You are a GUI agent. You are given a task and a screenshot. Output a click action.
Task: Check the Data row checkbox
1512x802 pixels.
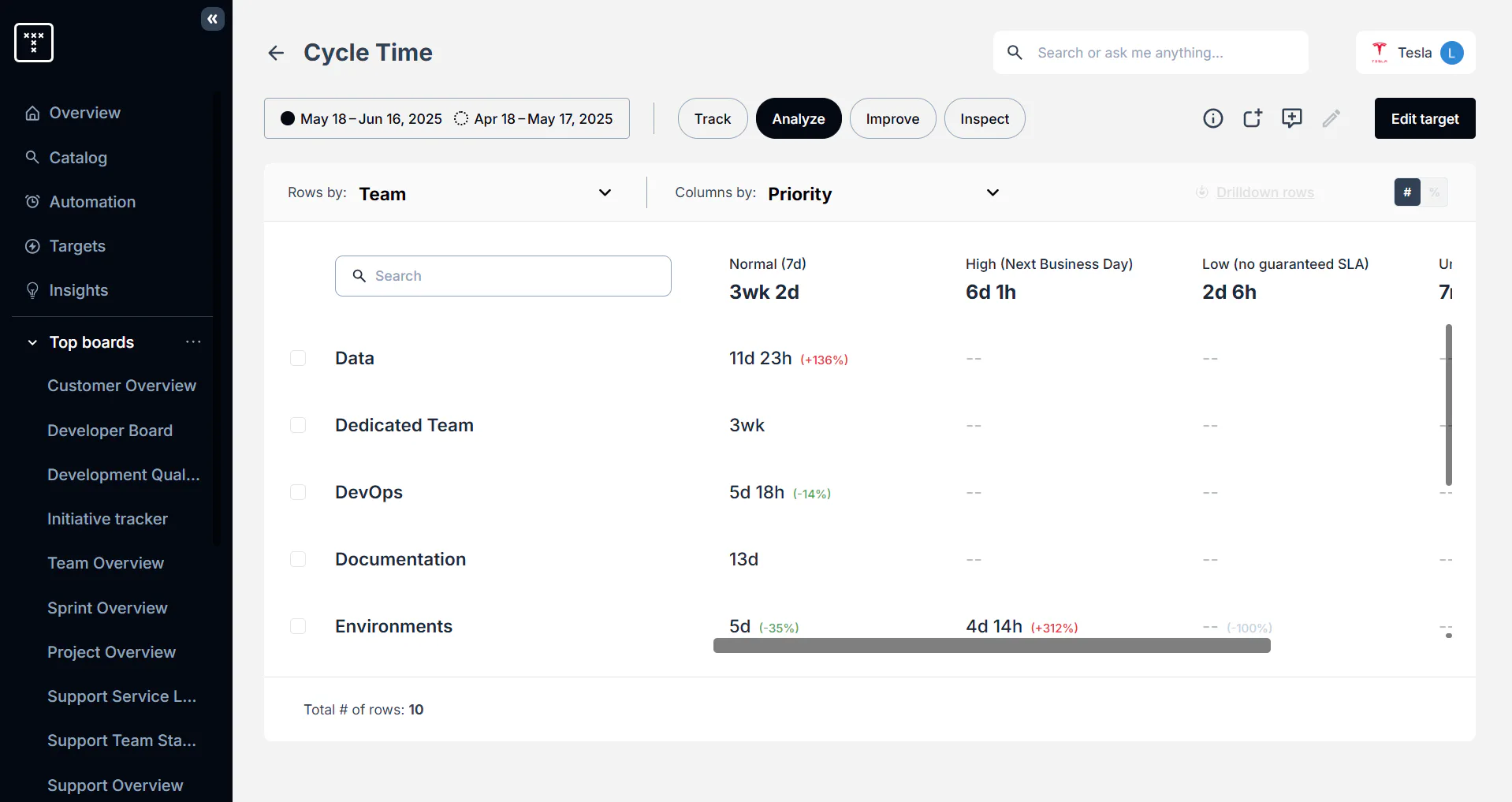pyautogui.click(x=298, y=358)
